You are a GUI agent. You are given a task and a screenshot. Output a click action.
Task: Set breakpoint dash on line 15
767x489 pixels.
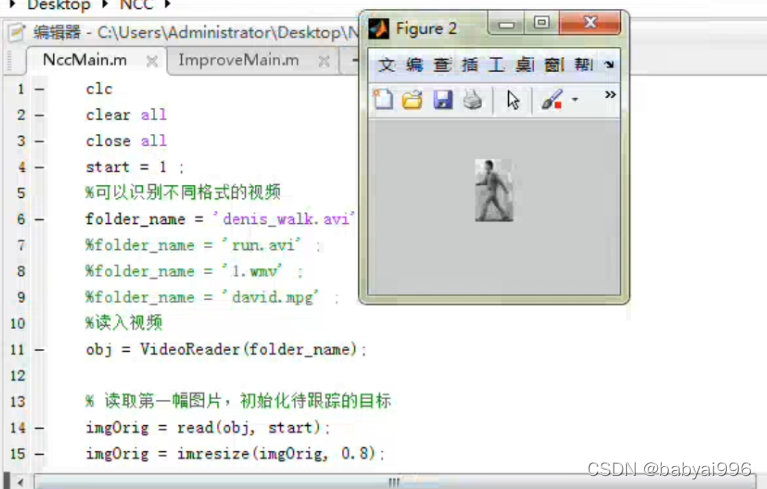(x=40, y=454)
